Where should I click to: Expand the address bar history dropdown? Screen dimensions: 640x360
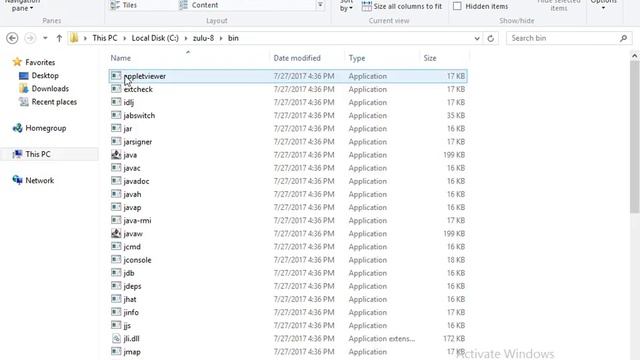477,38
